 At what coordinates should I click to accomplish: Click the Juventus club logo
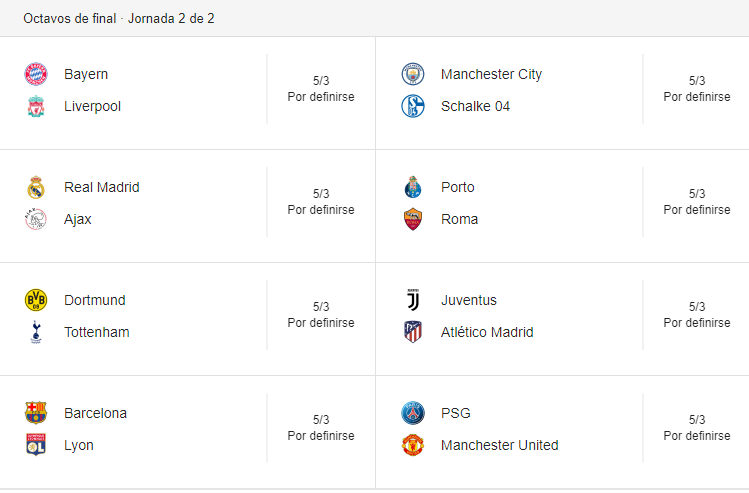pyautogui.click(x=413, y=300)
